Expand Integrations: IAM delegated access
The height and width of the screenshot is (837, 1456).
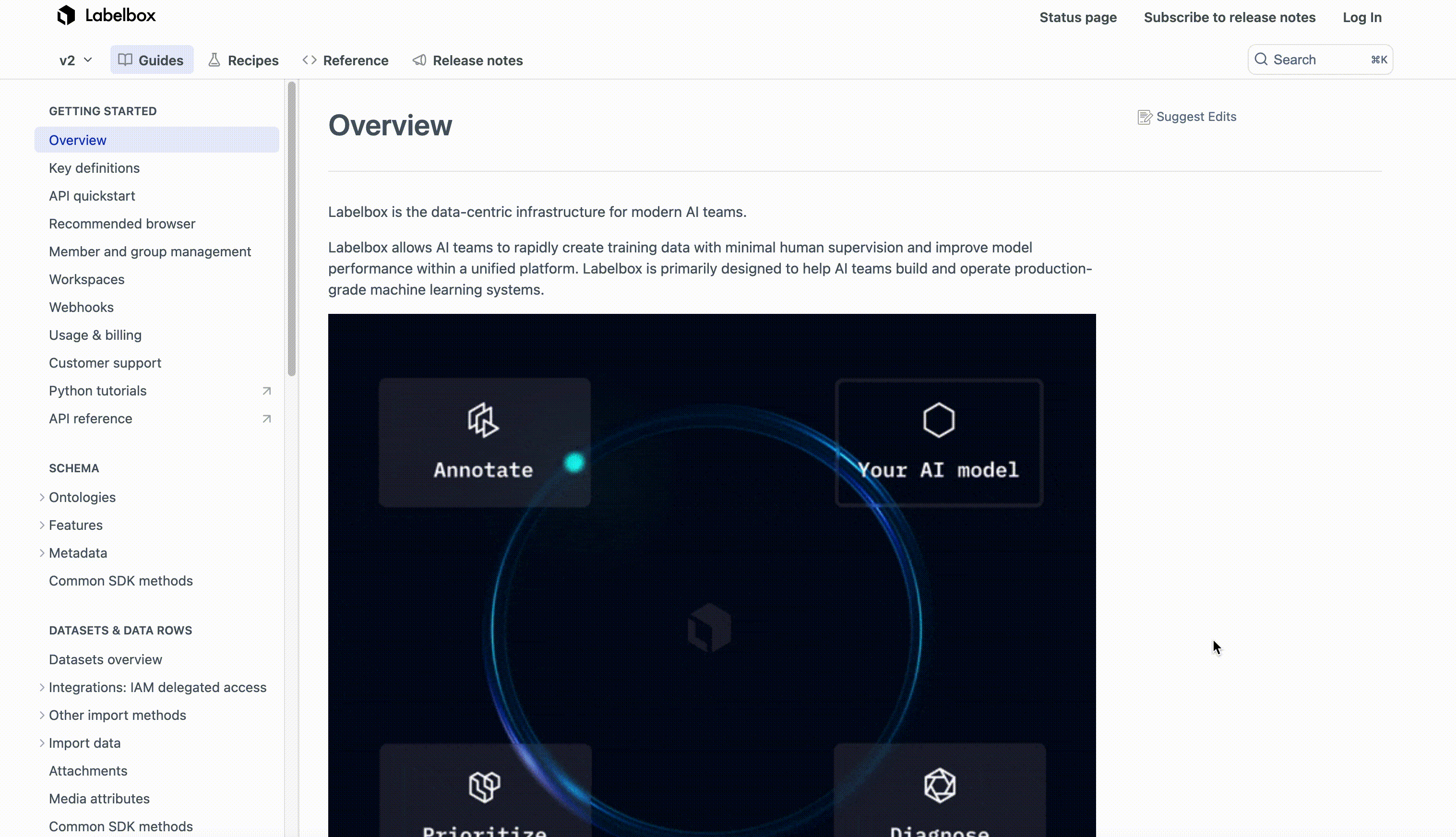(x=42, y=688)
